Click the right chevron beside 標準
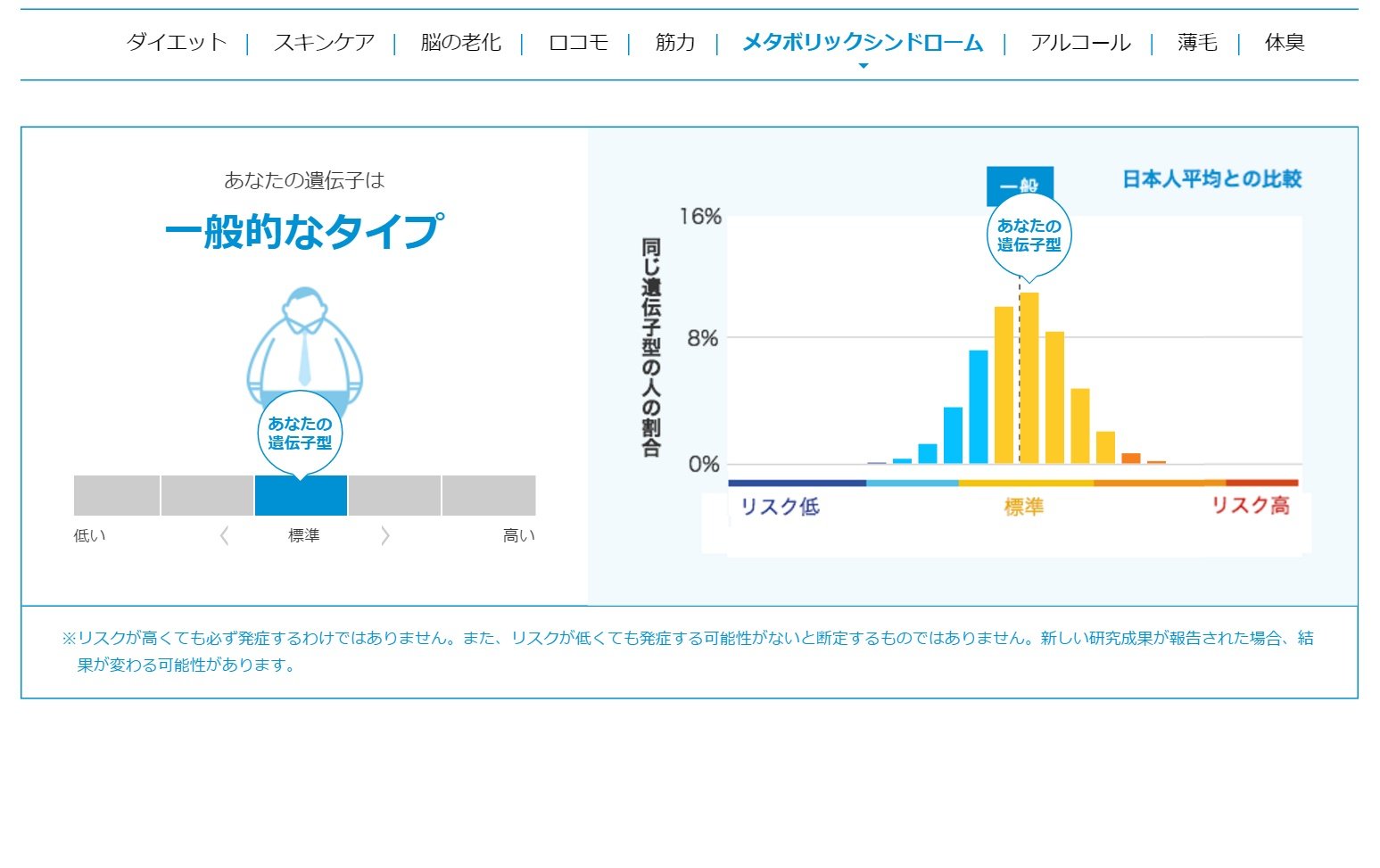 click(x=385, y=535)
